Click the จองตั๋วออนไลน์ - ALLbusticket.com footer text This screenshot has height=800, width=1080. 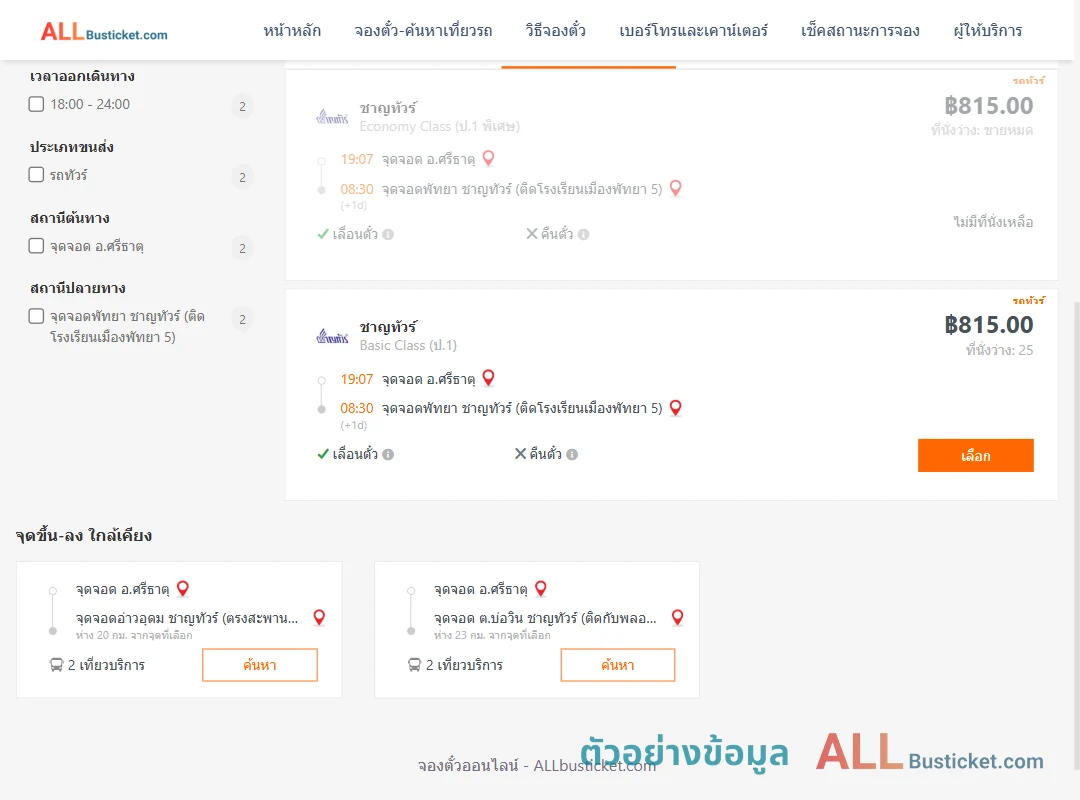[537, 766]
